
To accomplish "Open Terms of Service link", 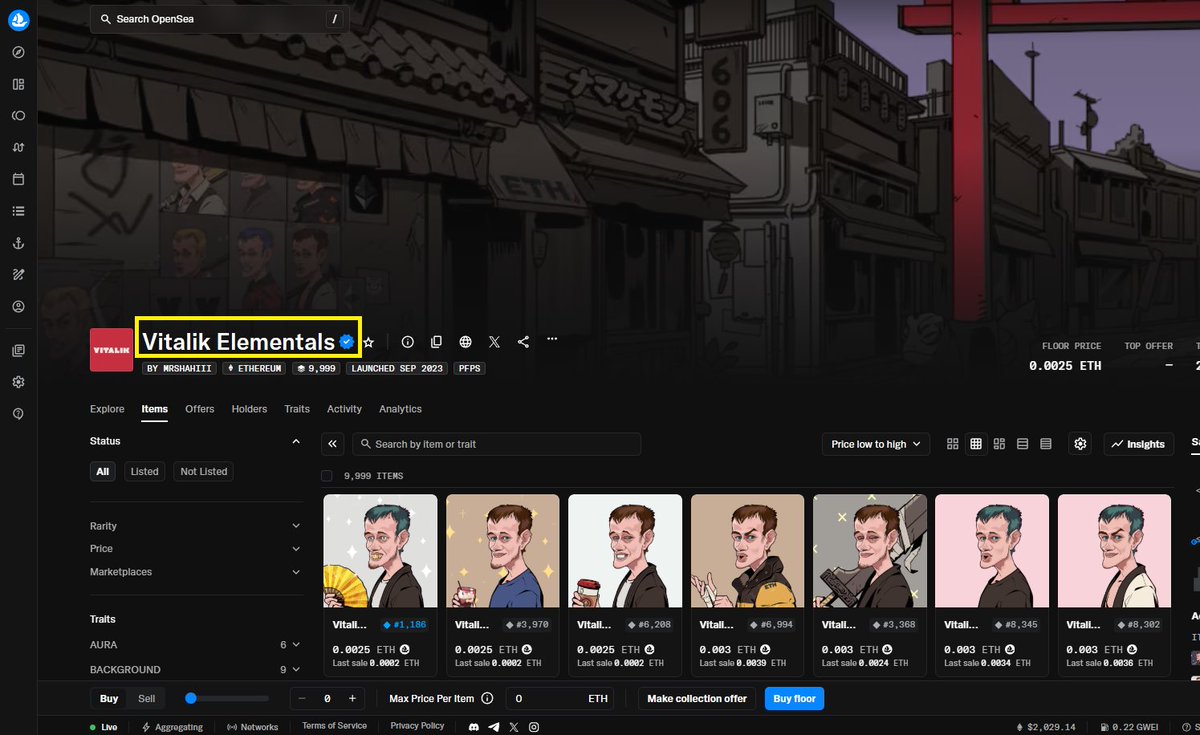I will click(x=334, y=726).
